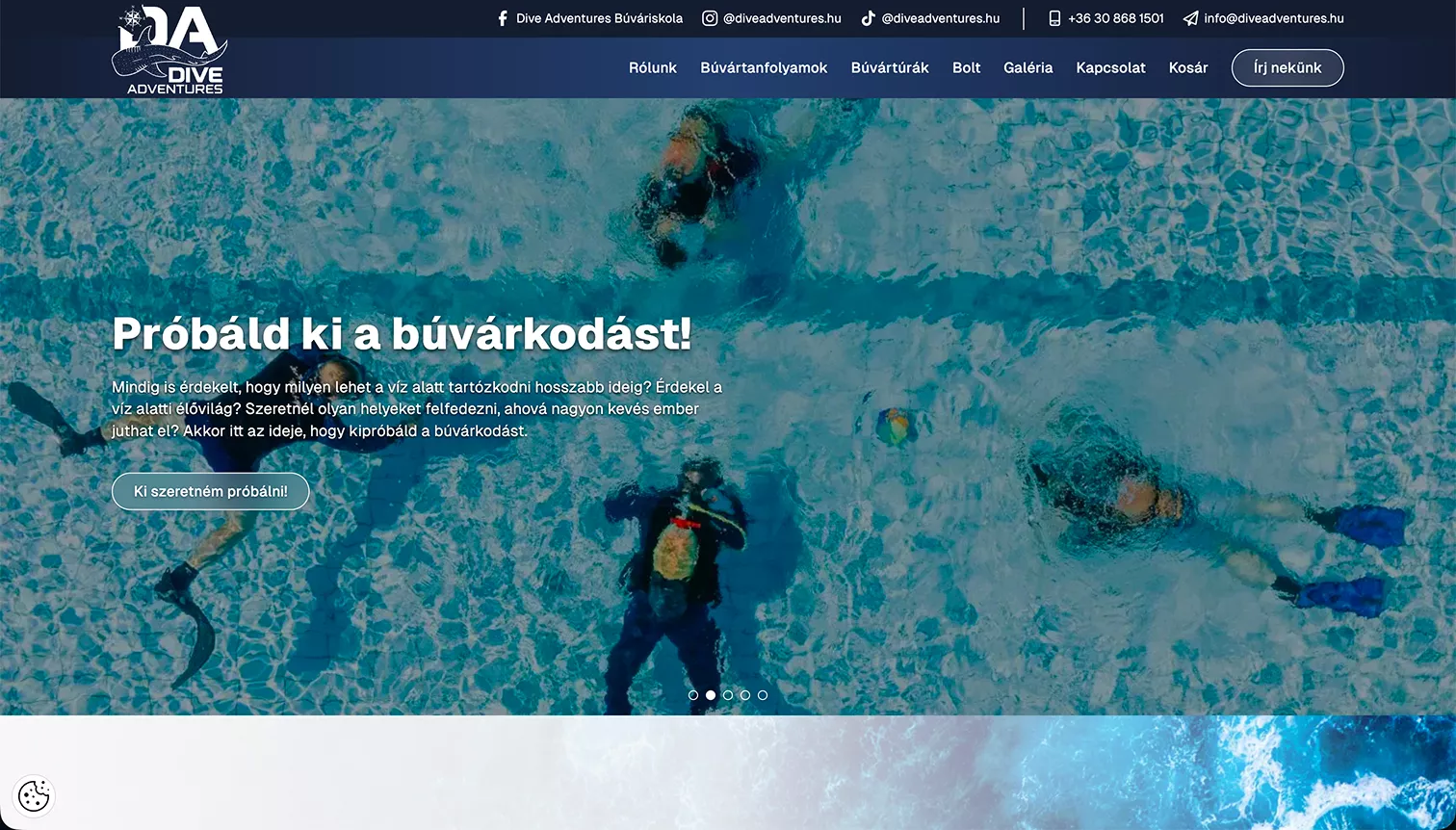This screenshot has height=830, width=1456.
Task: Call +36 30 868 1501 link
Action: point(1116,18)
